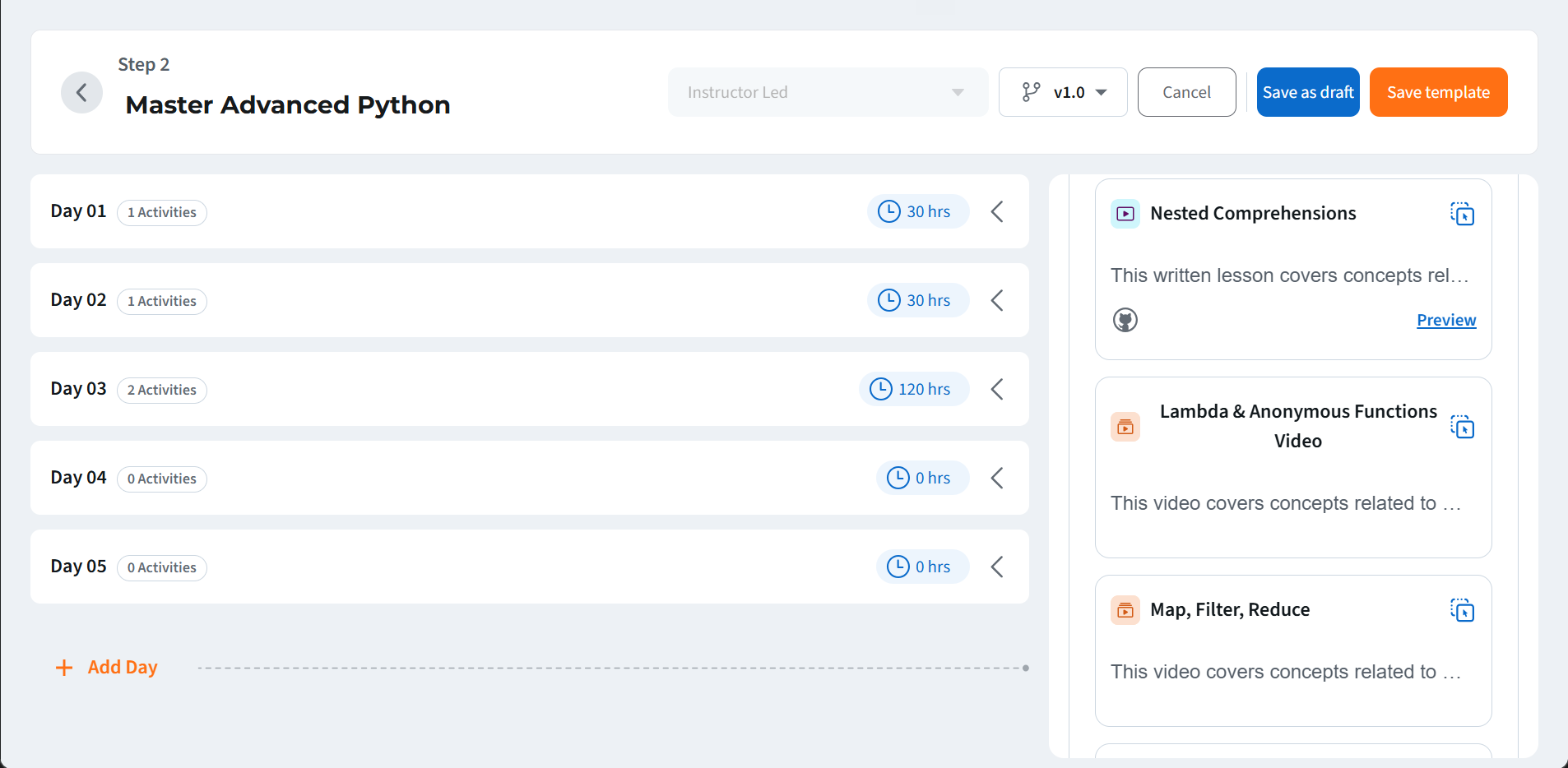Click copy icon on Map, Filter, Reduce card
Viewport: 1568px width, 768px height.
[x=1462, y=610]
